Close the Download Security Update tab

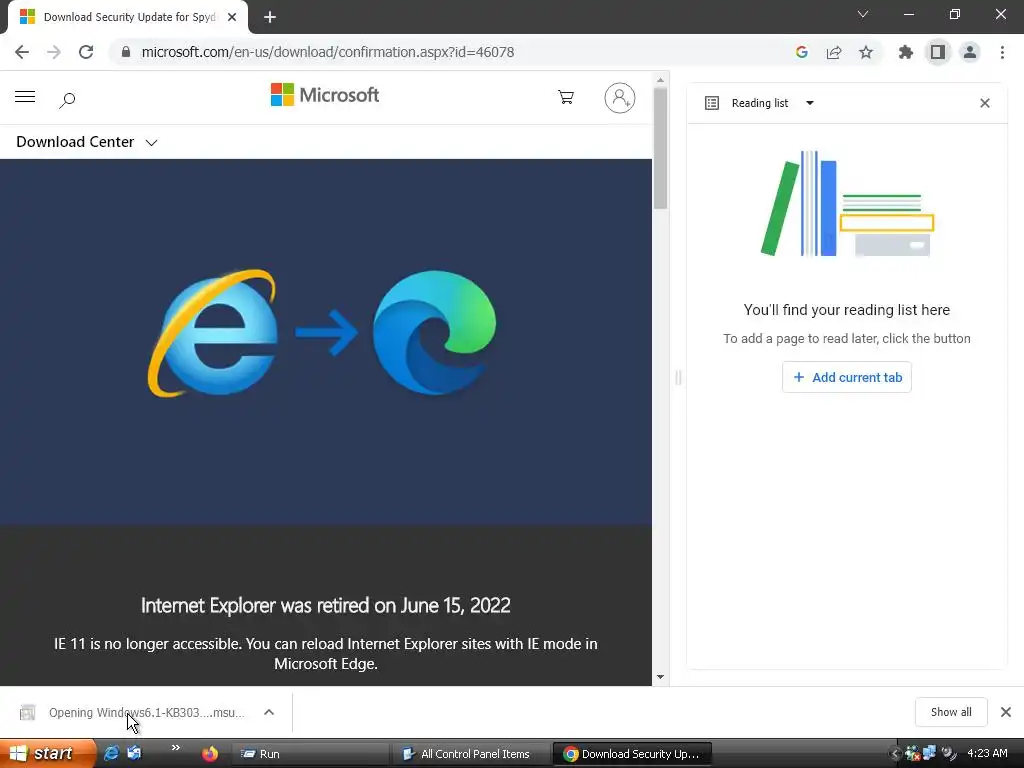pyautogui.click(x=232, y=18)
